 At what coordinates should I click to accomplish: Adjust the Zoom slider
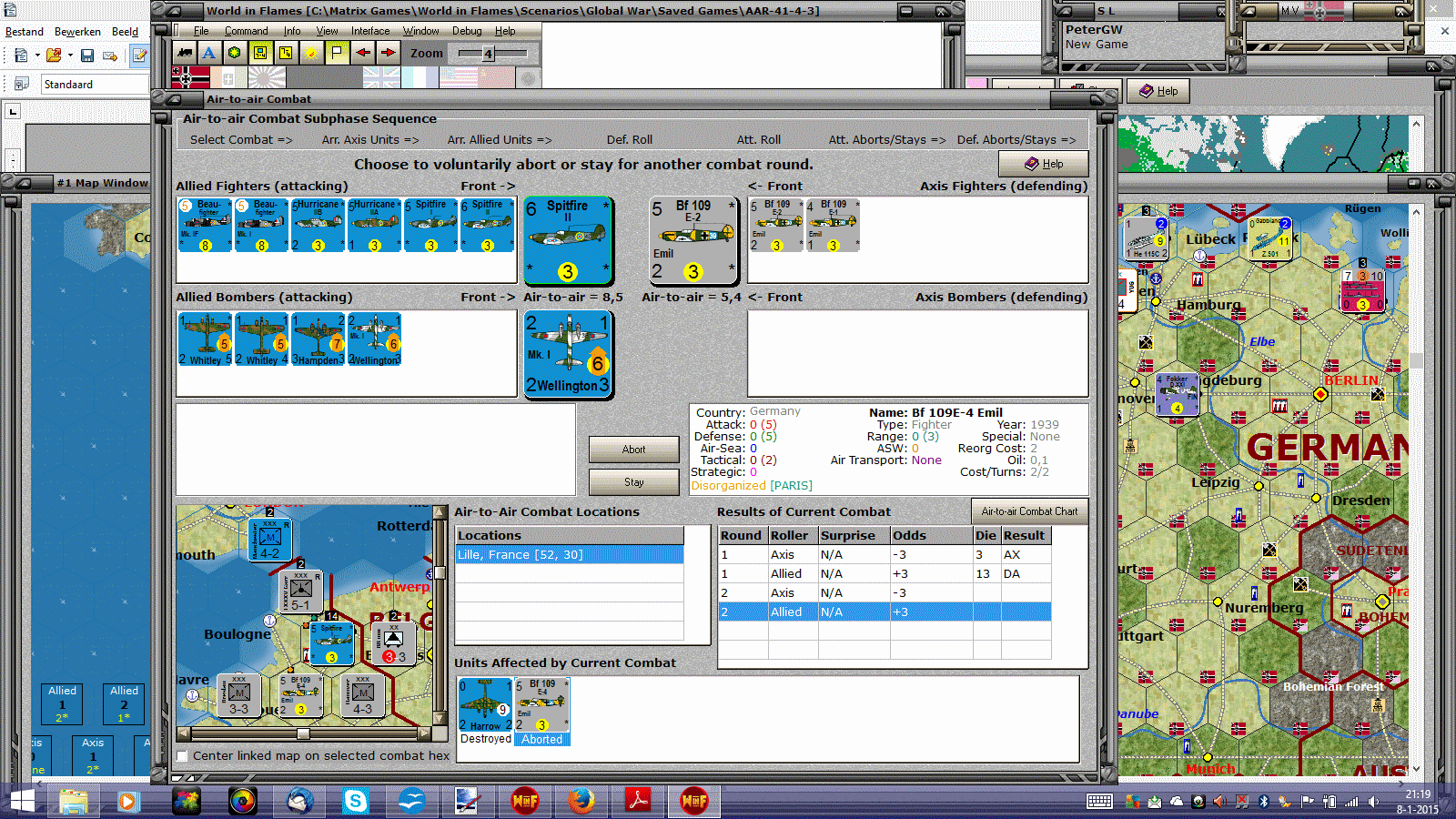488,54
